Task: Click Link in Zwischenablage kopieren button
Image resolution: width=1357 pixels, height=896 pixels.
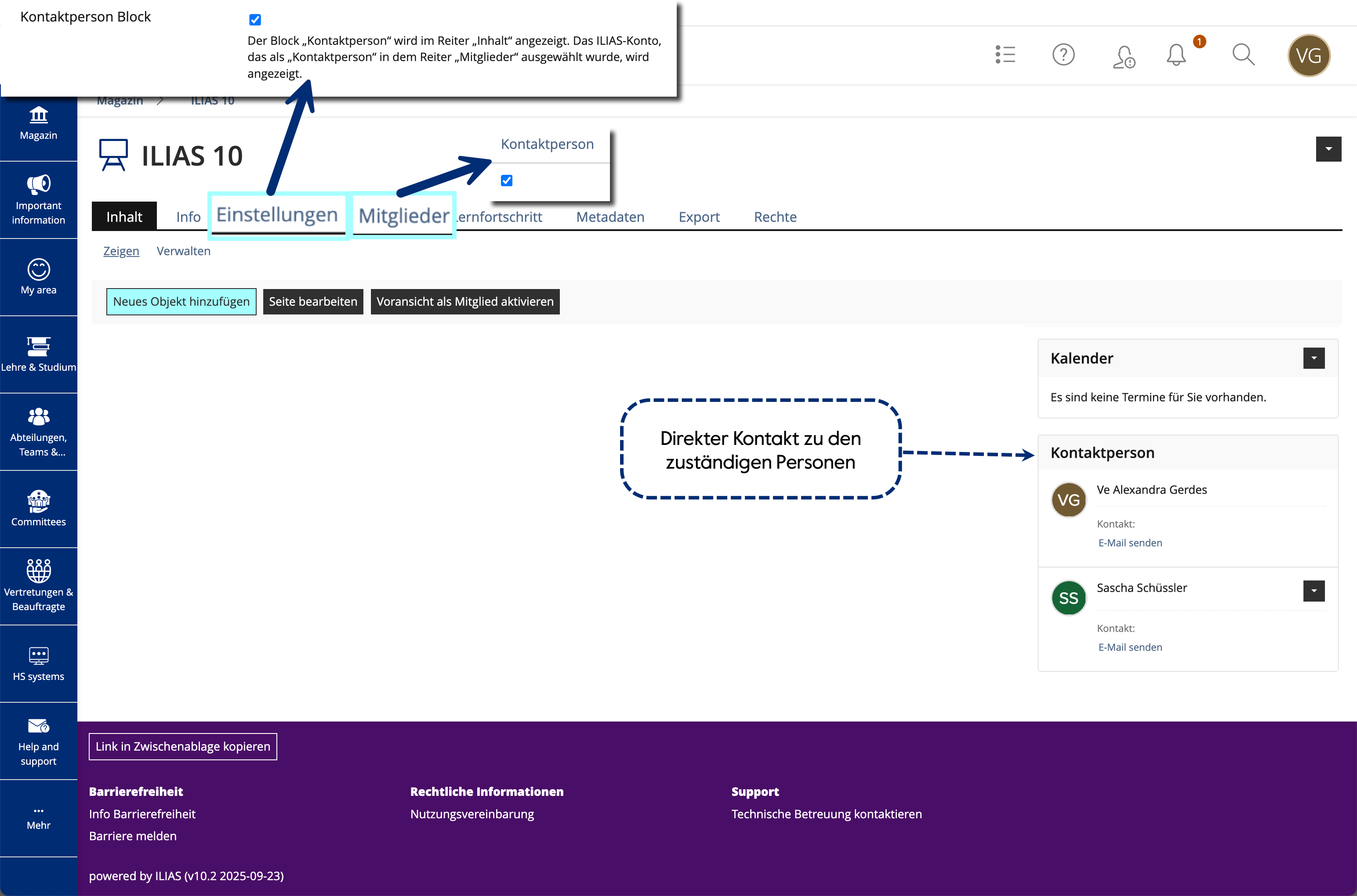Action: pos(183,746)
